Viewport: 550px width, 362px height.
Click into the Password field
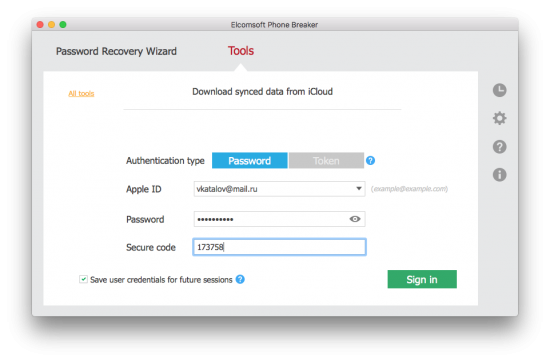(x=279, y=219)
